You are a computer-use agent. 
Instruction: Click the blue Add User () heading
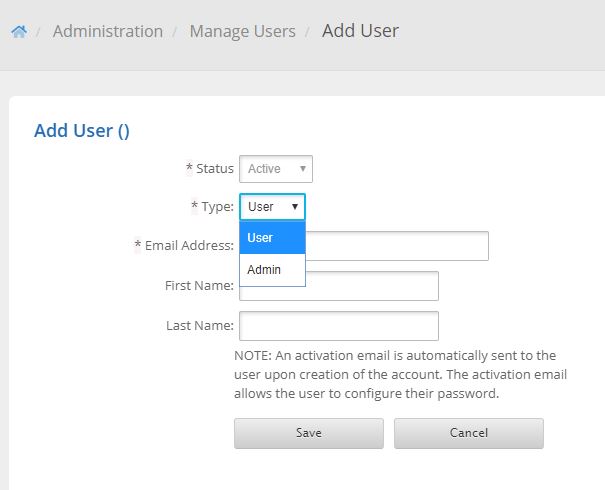tap(82, 130)
